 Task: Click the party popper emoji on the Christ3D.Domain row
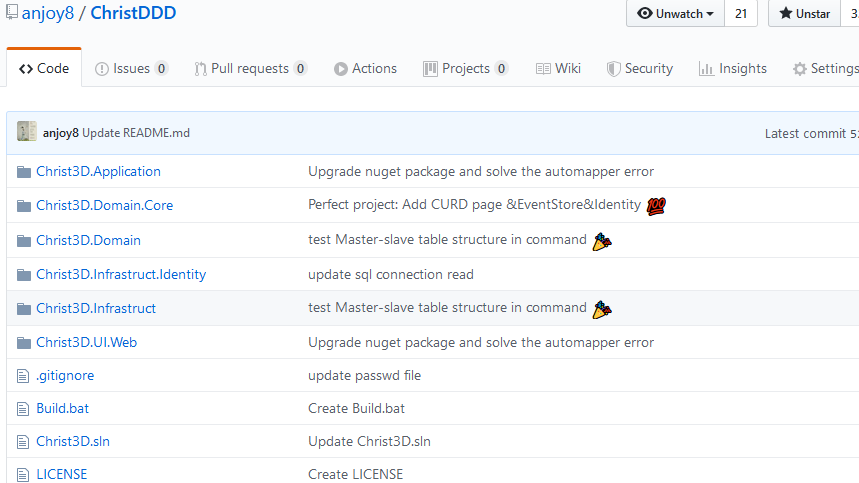pos(602,241)
